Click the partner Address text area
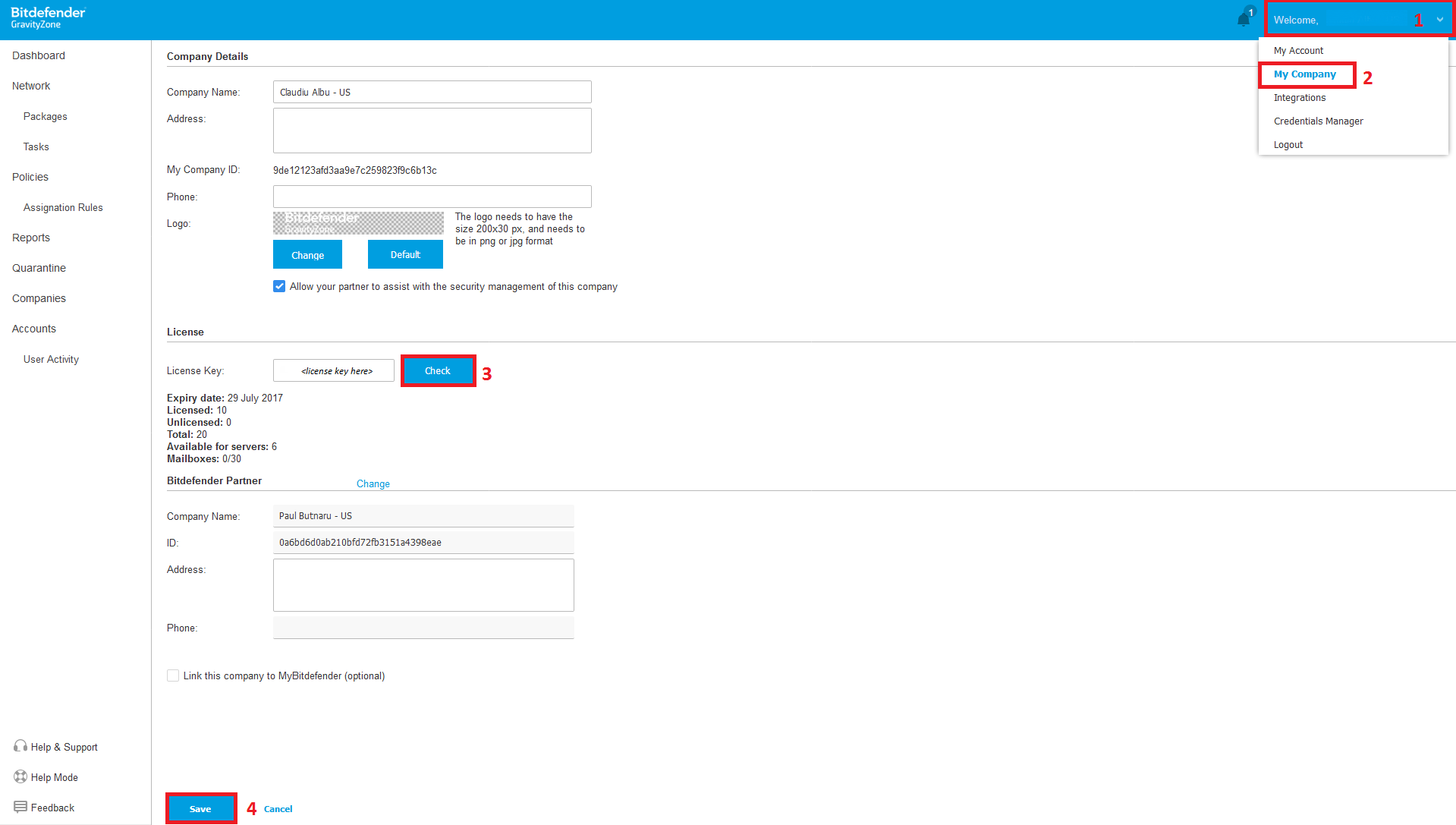1456x825 pixels. pos(423,585)
